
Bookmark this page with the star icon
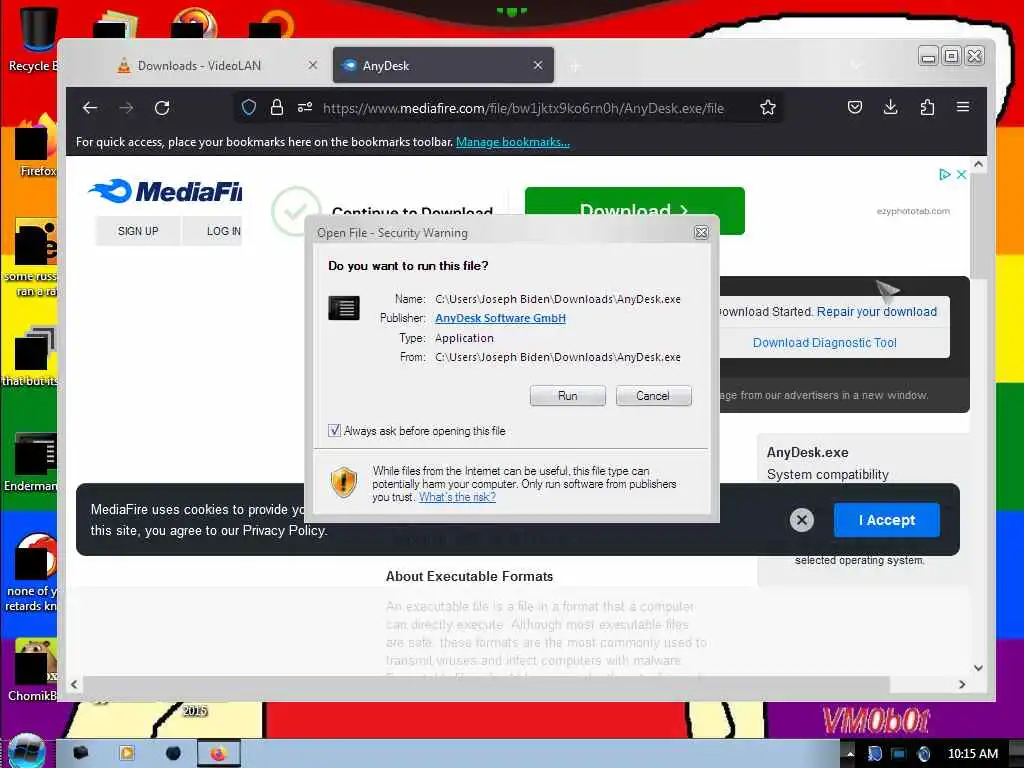click(x=767, y=108)
